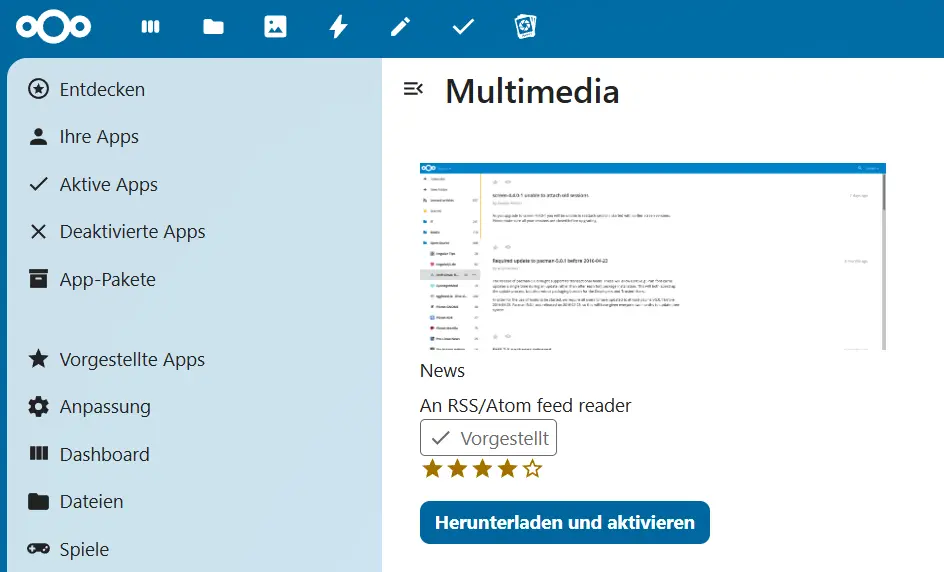Click the News app title
This screenshot has width=944, height=572.
pyautogui.click(x=442, y=371)
